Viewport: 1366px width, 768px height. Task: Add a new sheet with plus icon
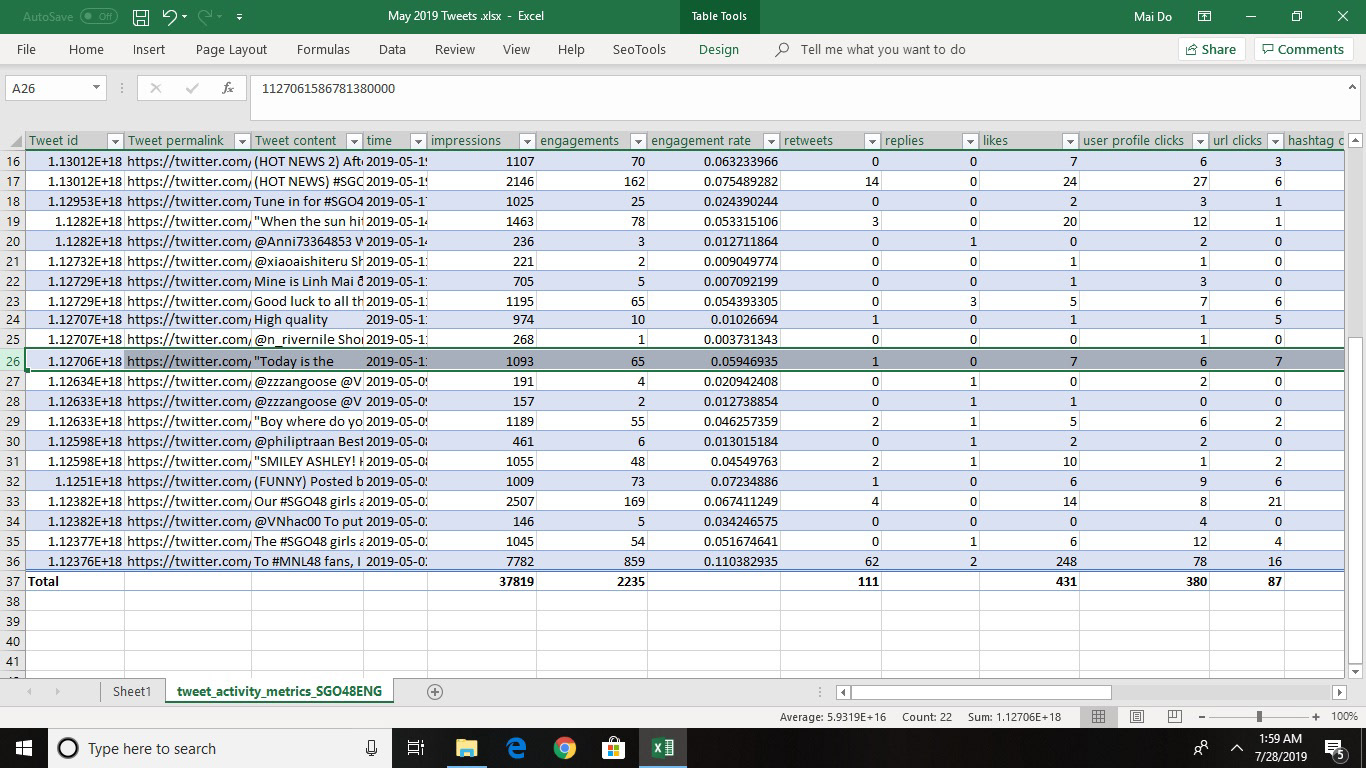(x=435, y=692)
